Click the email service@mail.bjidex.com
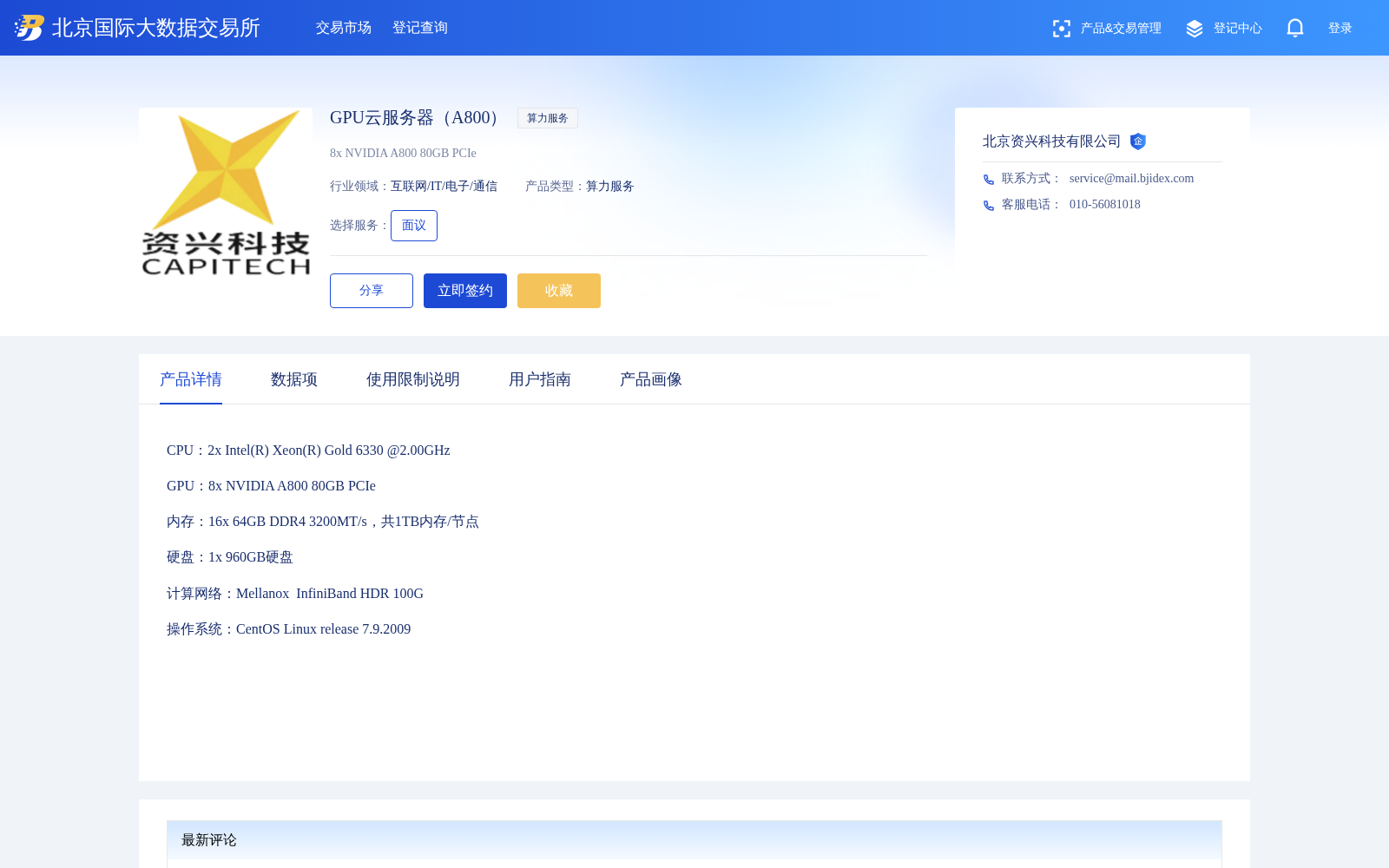The image size is (1389, 868). [x=1131, y=178]
